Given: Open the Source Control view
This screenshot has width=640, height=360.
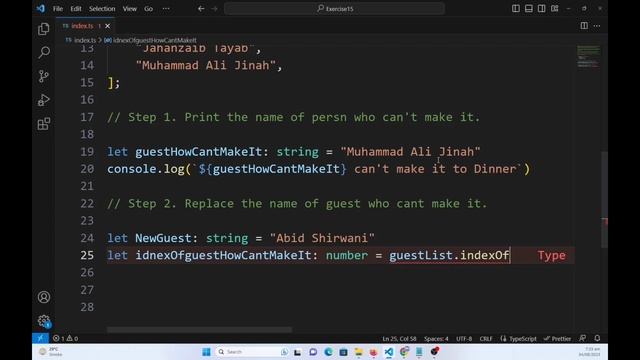Looking at the screenshot, I should click(x=44, y=76).
